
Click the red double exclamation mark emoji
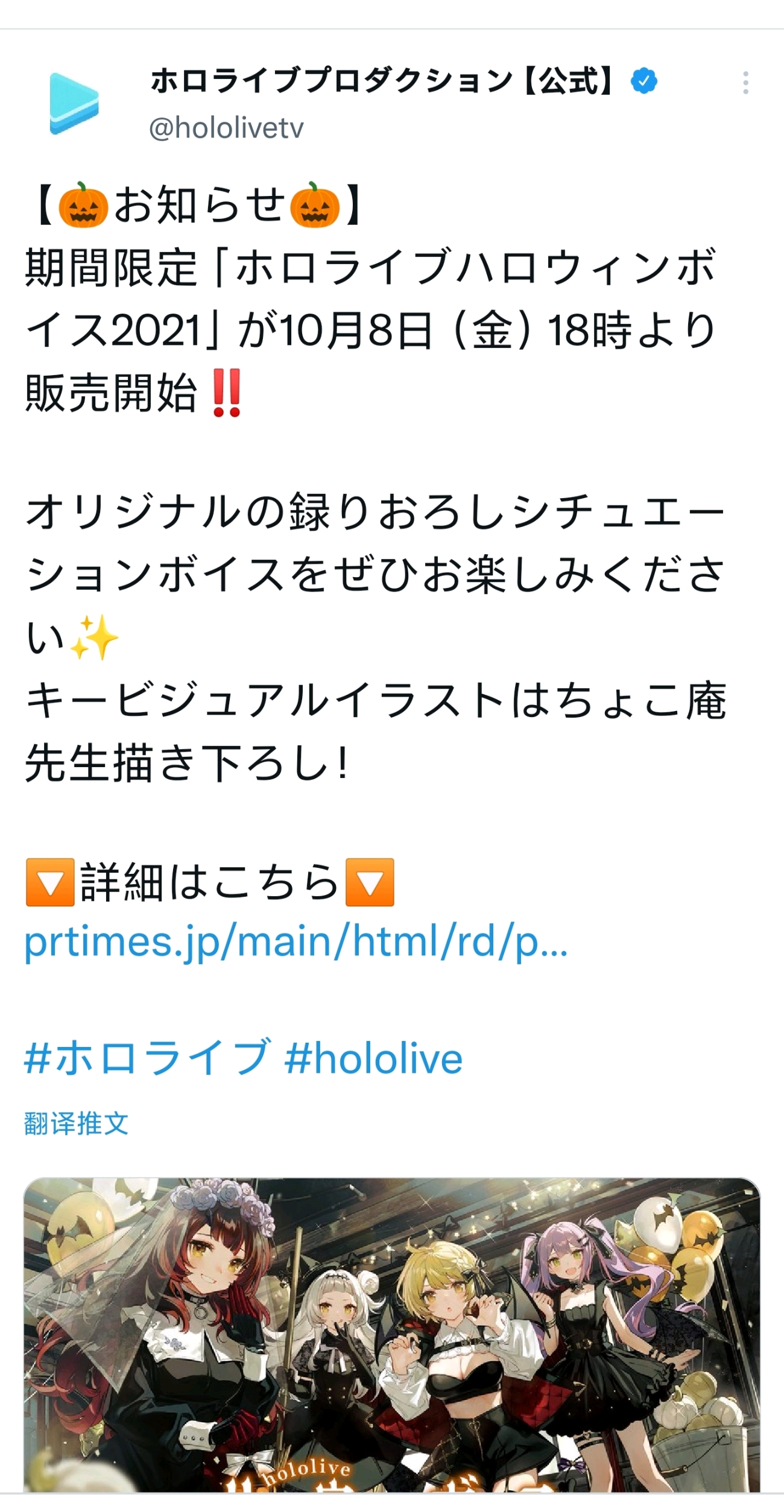pyautogui.click(x=227, y=393)
